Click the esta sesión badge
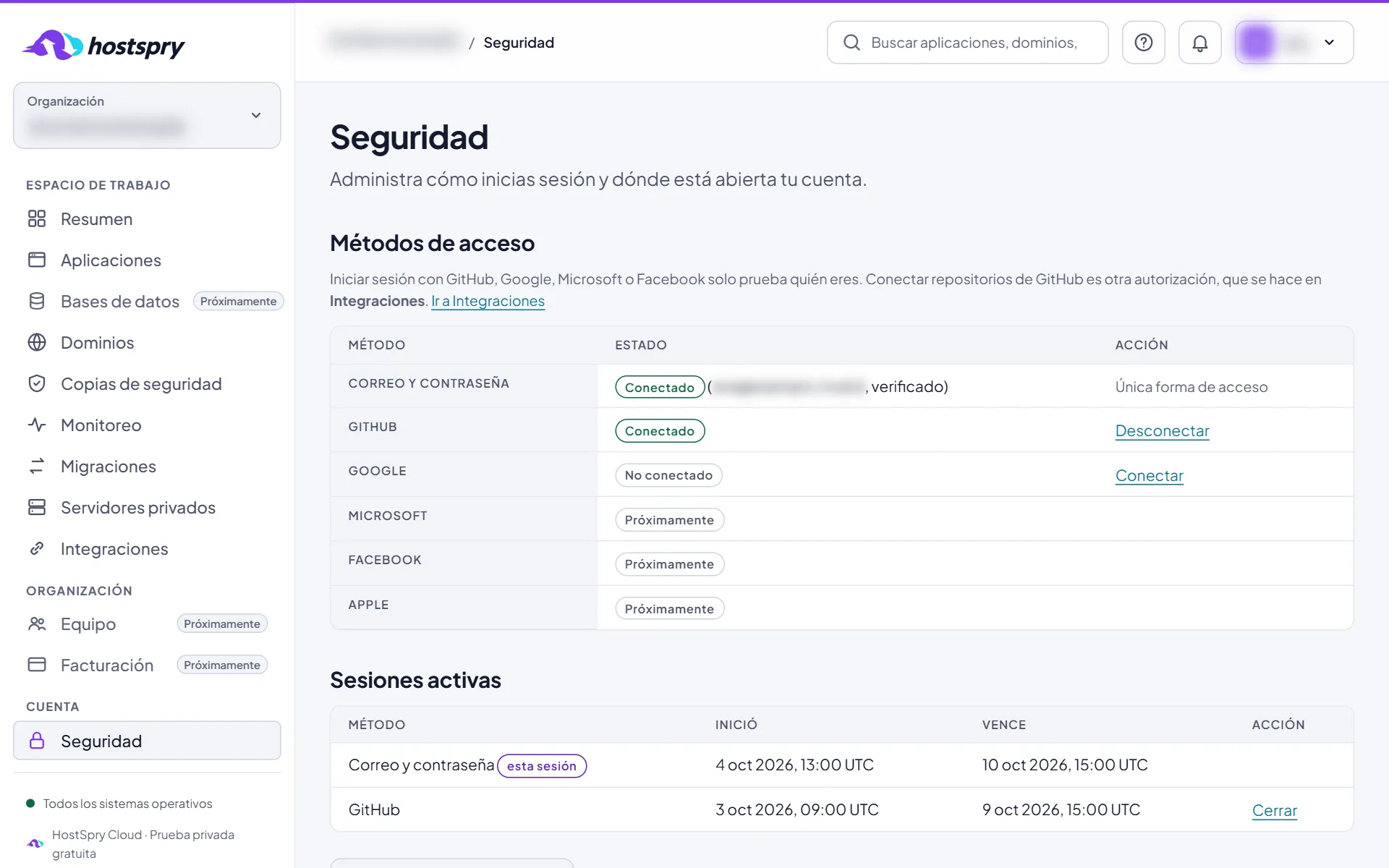 click(542, 766)
